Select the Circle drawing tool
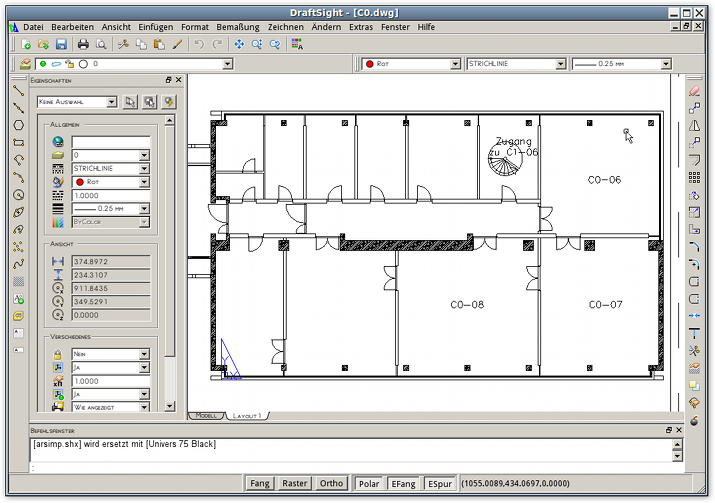 18,194
